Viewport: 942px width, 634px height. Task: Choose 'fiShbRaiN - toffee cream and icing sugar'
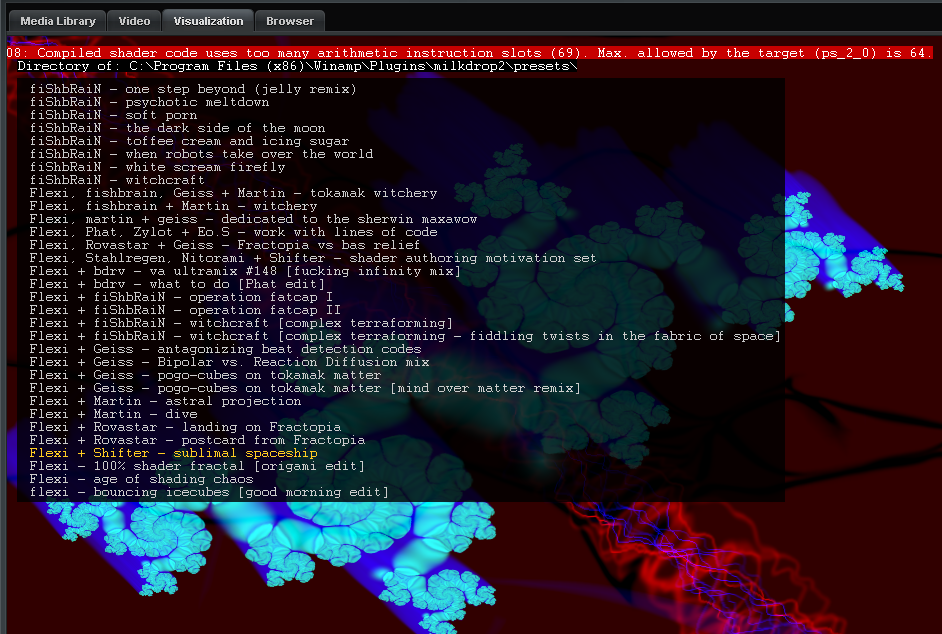click(189, 141)
